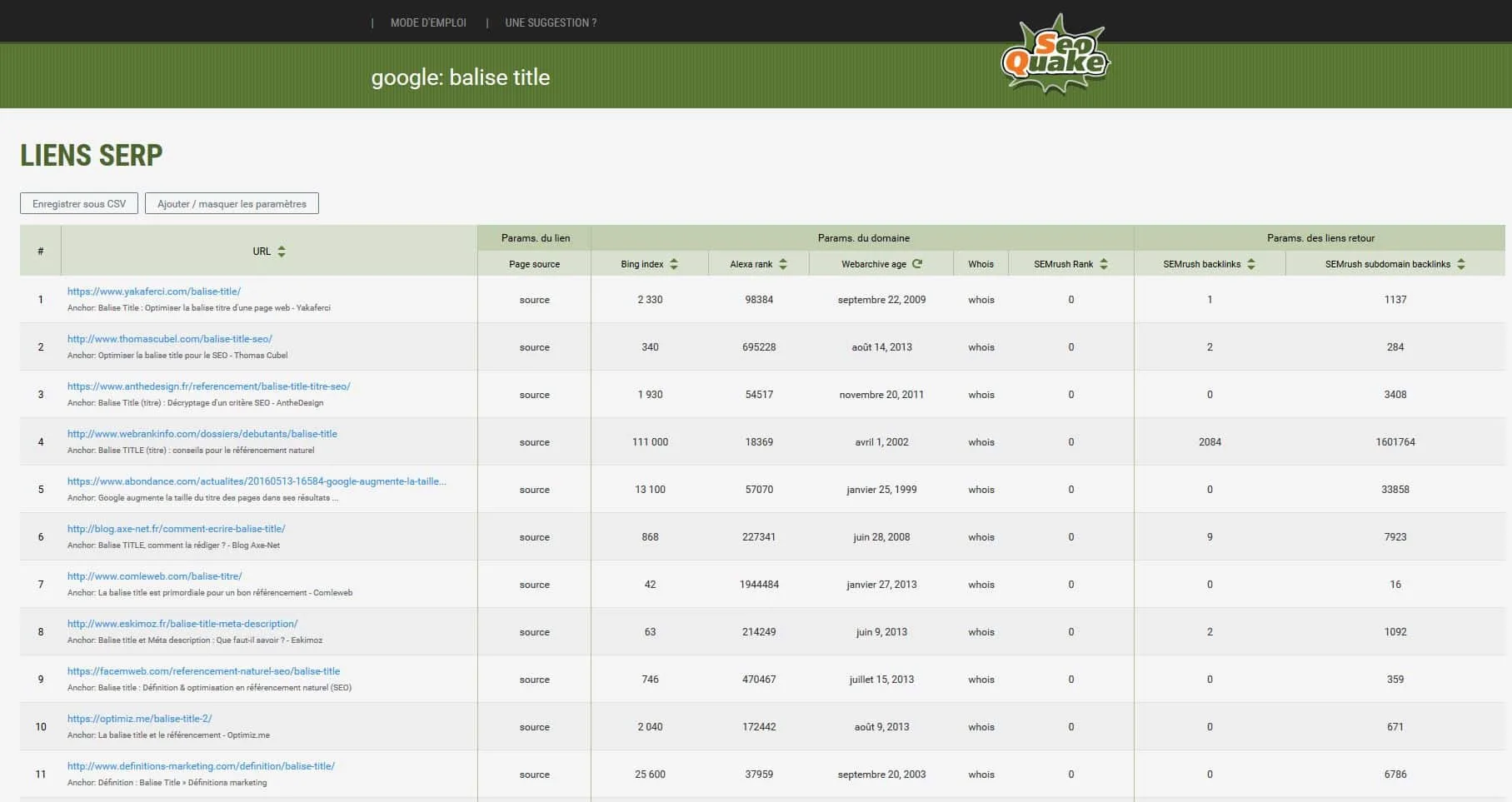The width and height of the screenshot is (1512, 802).
Task: Click Enregistrer sous CSV button
Action: (79, 203)
